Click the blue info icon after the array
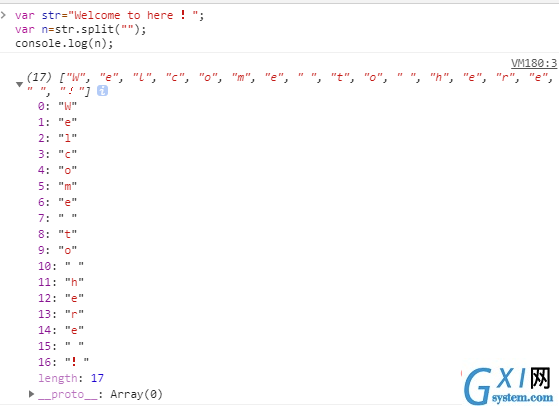 click(102, 91)
